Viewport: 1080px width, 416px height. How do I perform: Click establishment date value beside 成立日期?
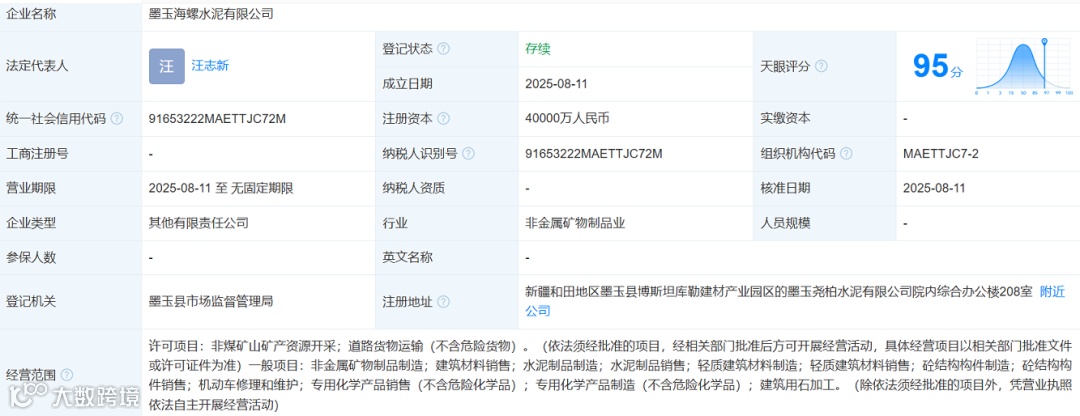pos(556,84)
